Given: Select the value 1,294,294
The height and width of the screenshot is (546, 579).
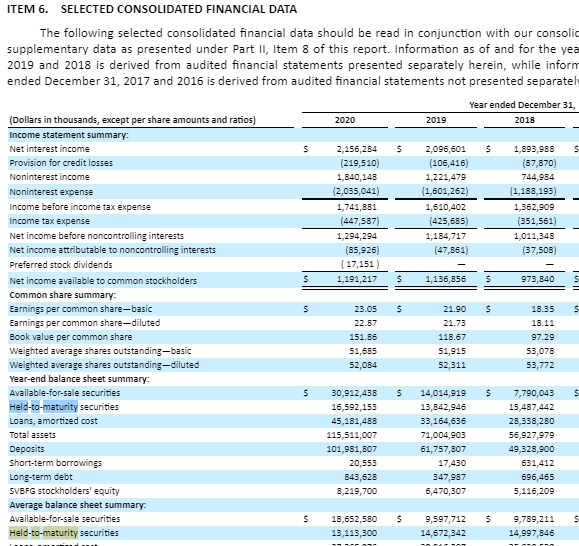Looking at the screenshot, I should (357, 236).
